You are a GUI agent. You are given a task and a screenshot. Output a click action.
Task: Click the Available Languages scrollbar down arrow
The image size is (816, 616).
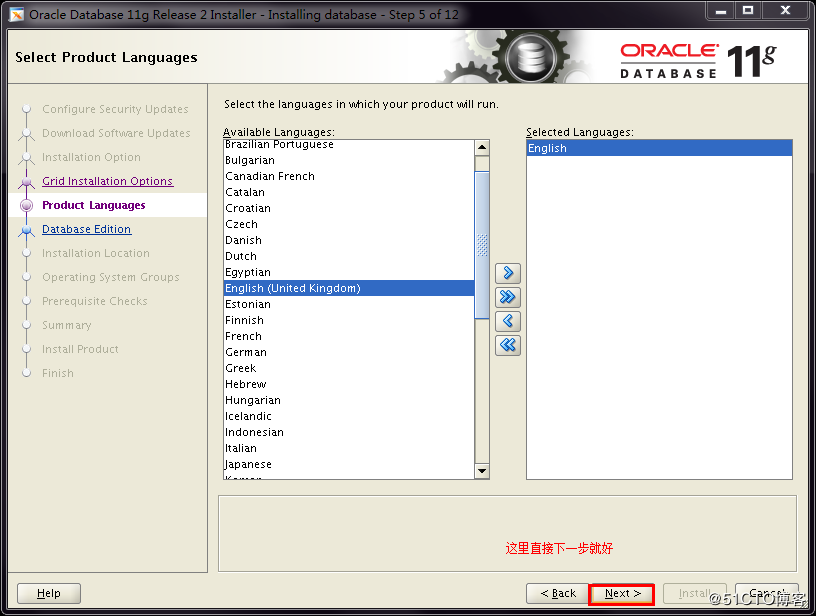pyautogui.click(x=482, y=471)
